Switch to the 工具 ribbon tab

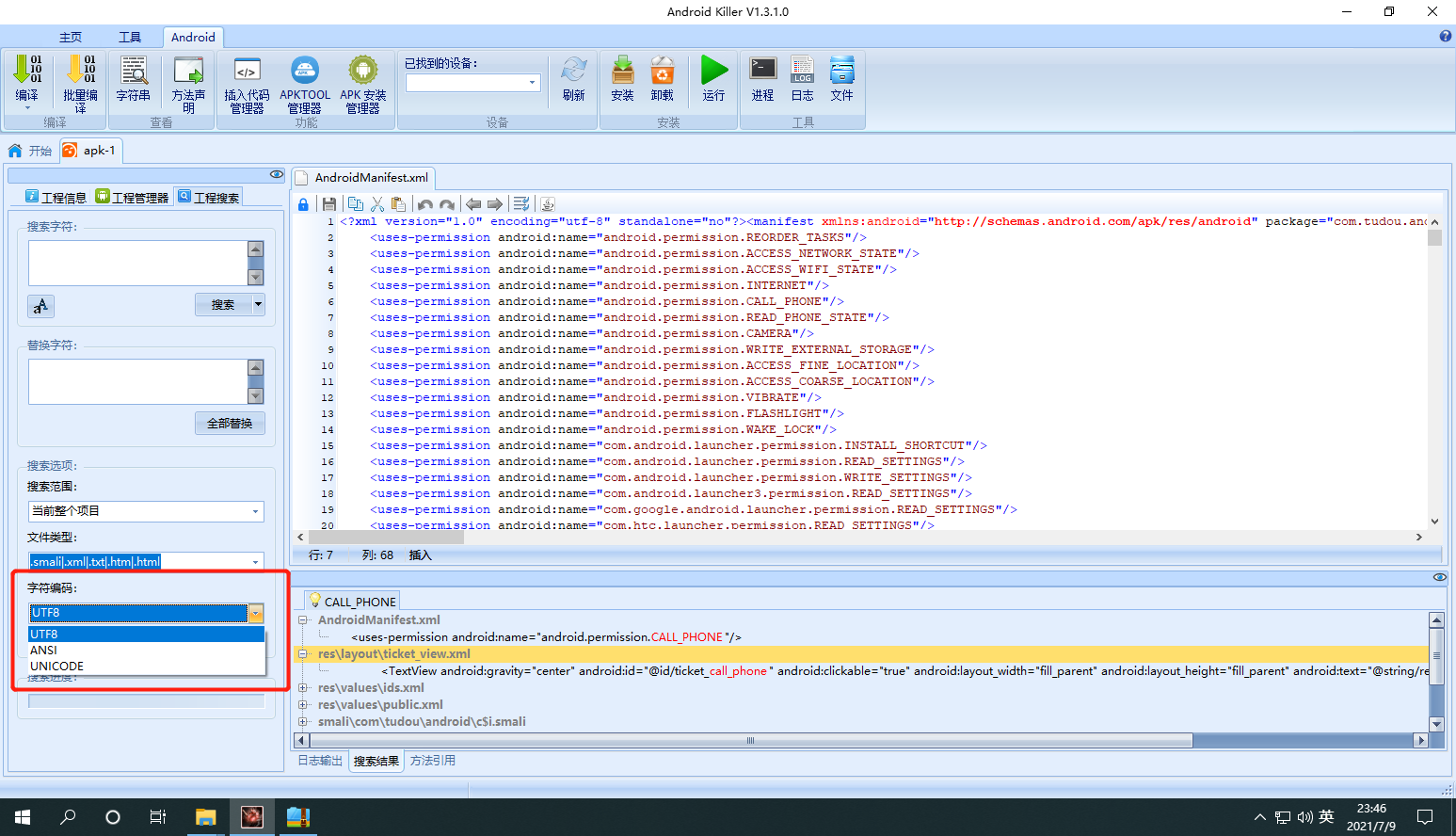pos(130,38)
